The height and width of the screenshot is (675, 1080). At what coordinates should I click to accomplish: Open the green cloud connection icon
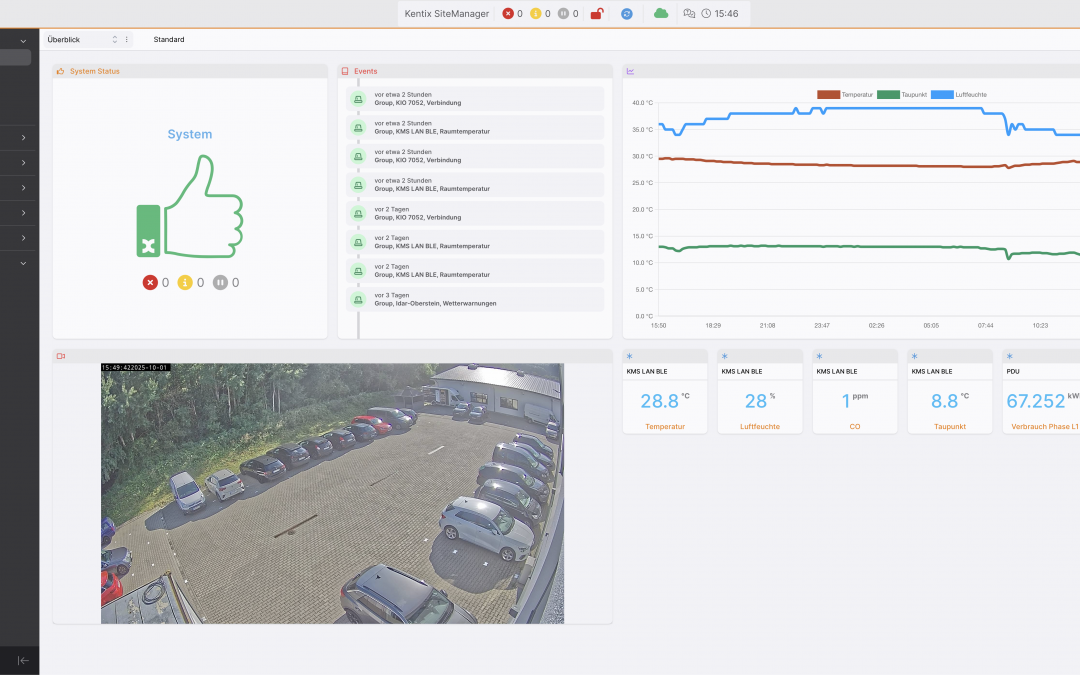pyautogui.click(x=660, y=13)
